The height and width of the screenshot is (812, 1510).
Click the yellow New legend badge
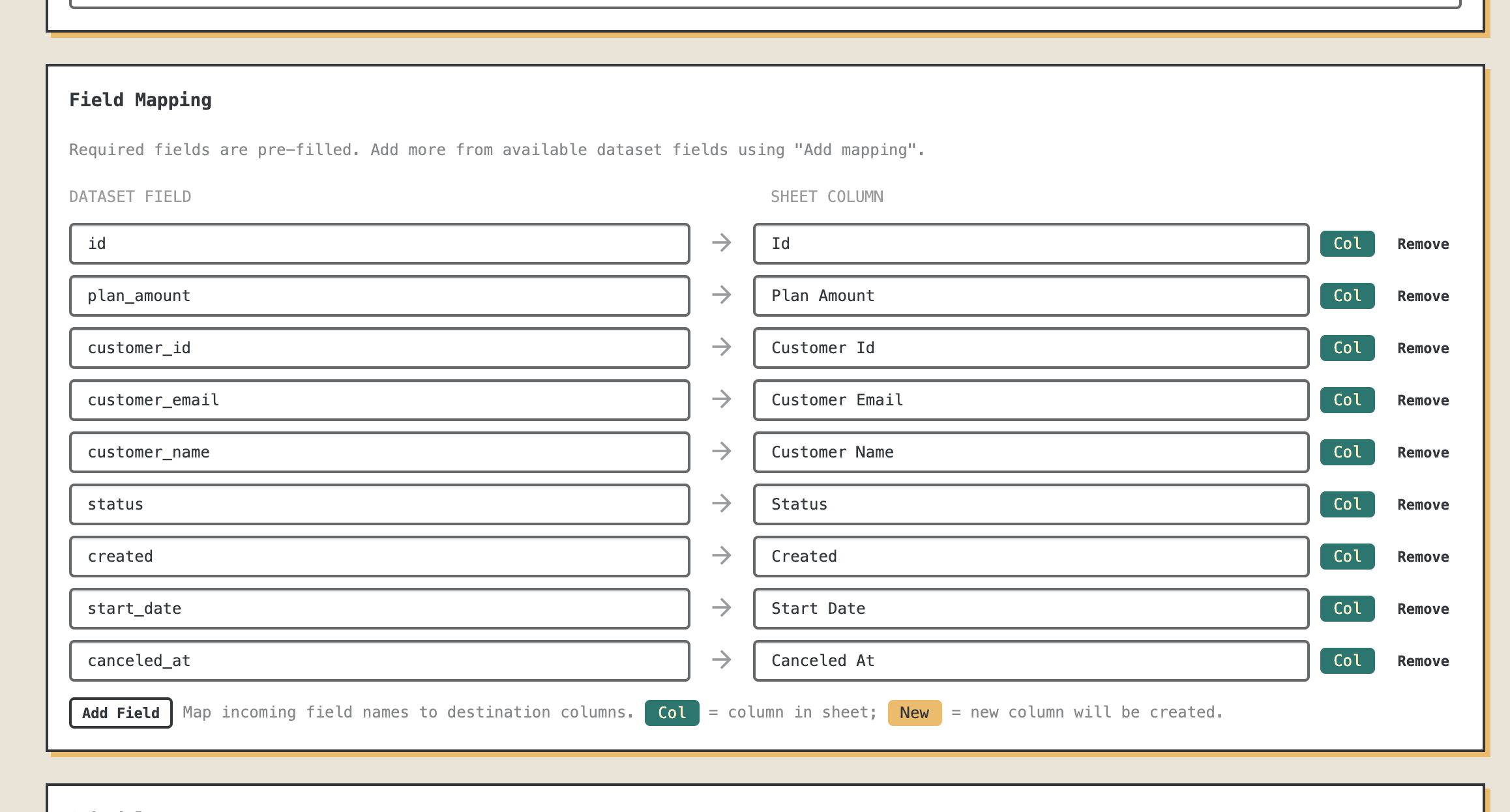coord(914,712)
